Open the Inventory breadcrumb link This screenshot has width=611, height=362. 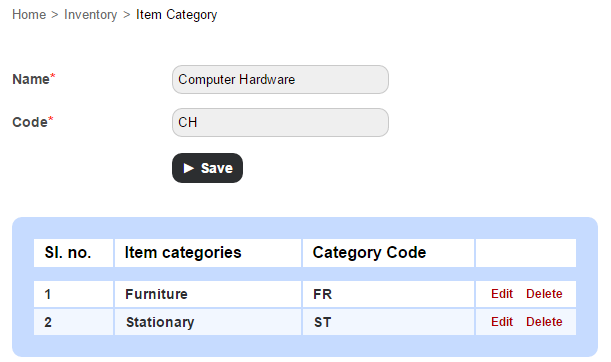tap(90, 15)
